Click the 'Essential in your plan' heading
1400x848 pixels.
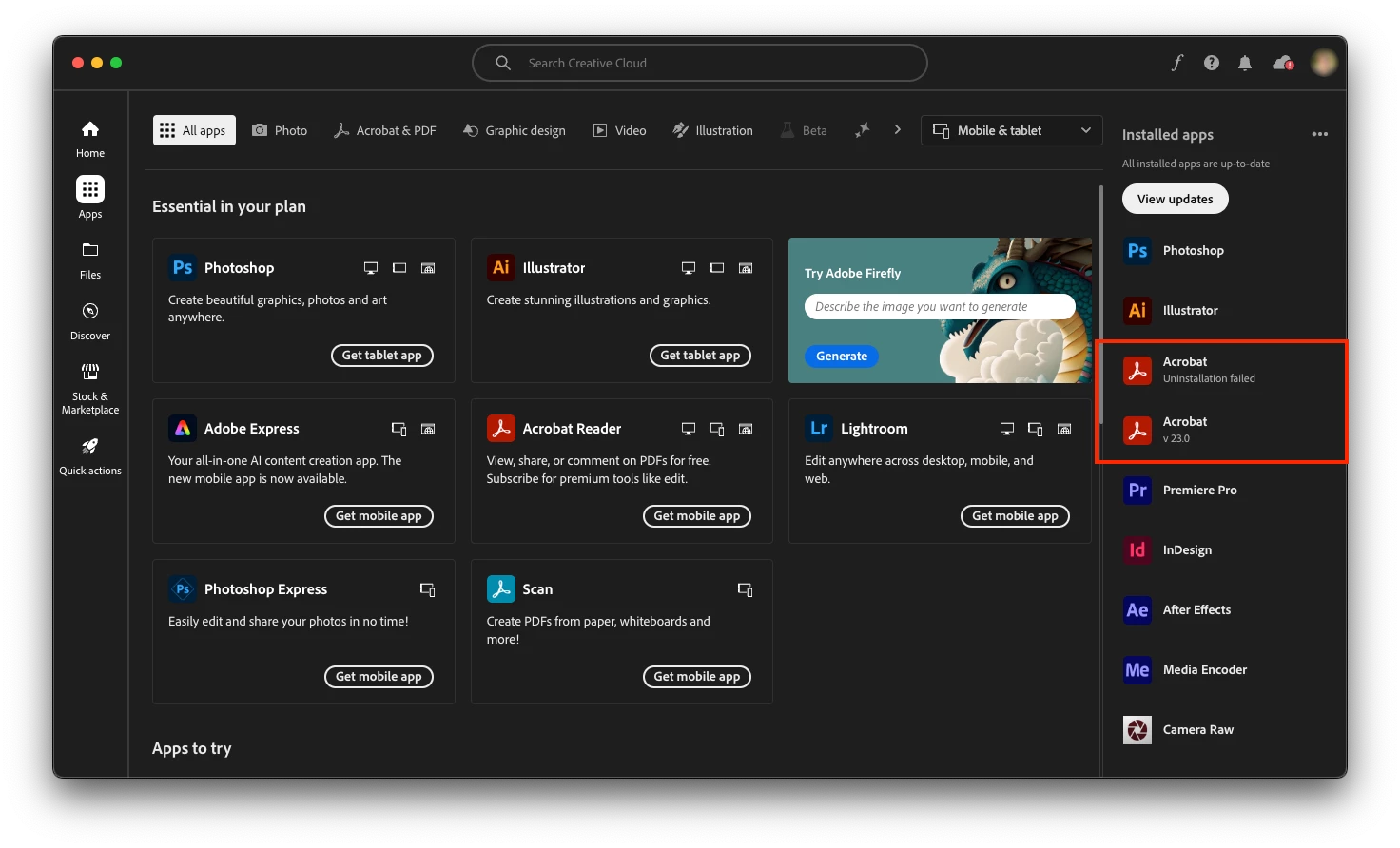coord(229,206)
